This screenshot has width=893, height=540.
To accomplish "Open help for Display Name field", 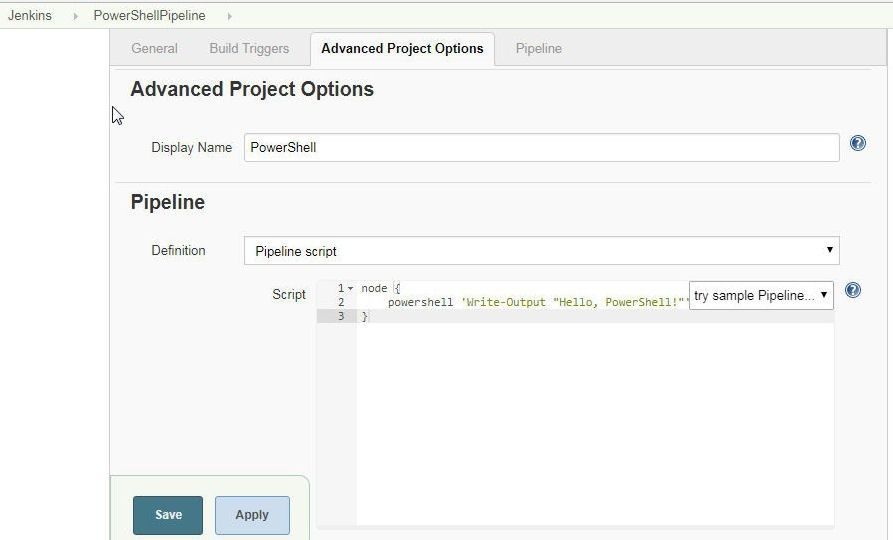I will [x=858, y=143].
